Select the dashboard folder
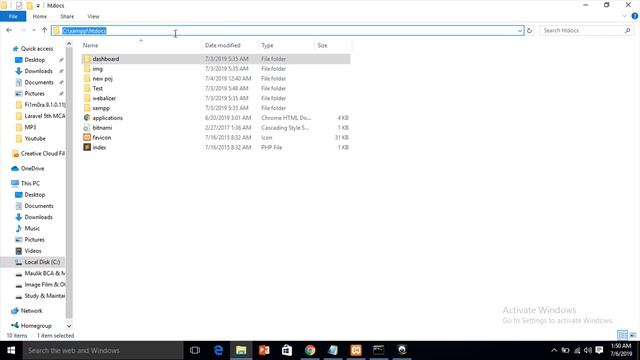This screenshot has height=360, width=640. click(216, 59)
